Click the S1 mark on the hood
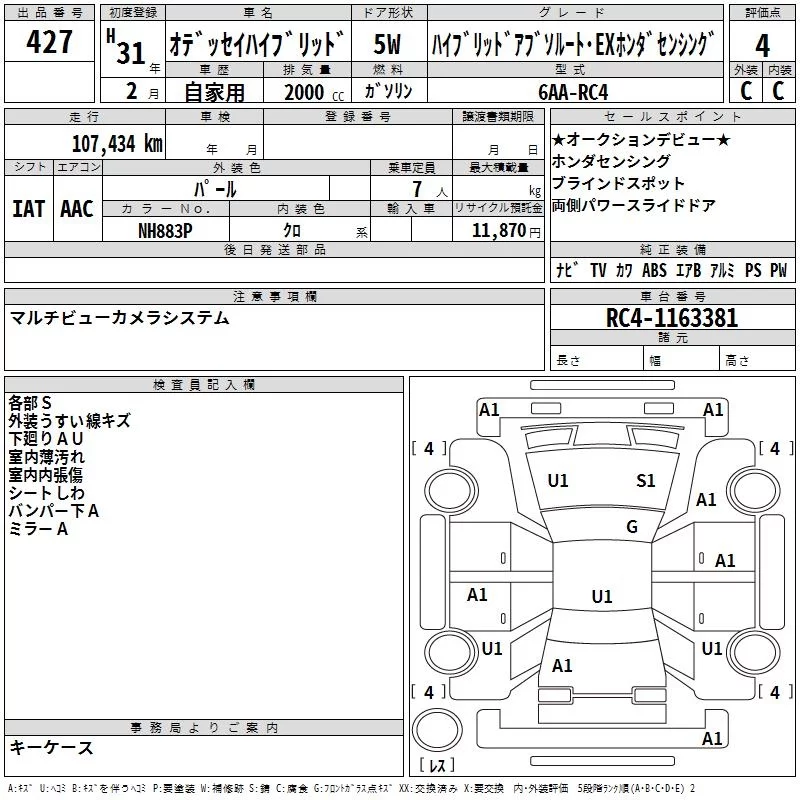Viewport: 800px width, 800px height. coord(646,481)
